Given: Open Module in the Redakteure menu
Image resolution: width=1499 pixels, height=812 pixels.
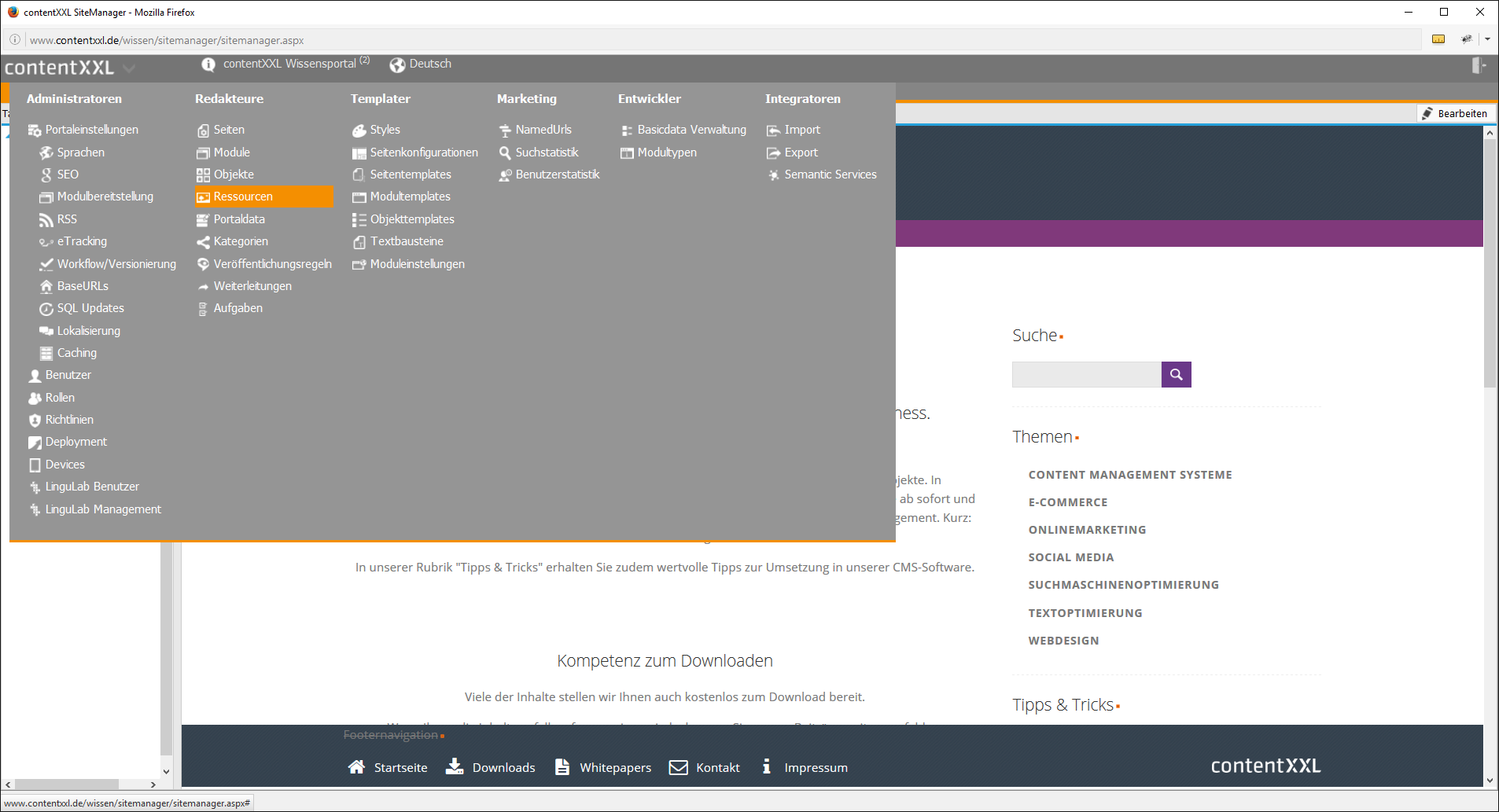Looking at the screenshot, I should coord(232,152).
